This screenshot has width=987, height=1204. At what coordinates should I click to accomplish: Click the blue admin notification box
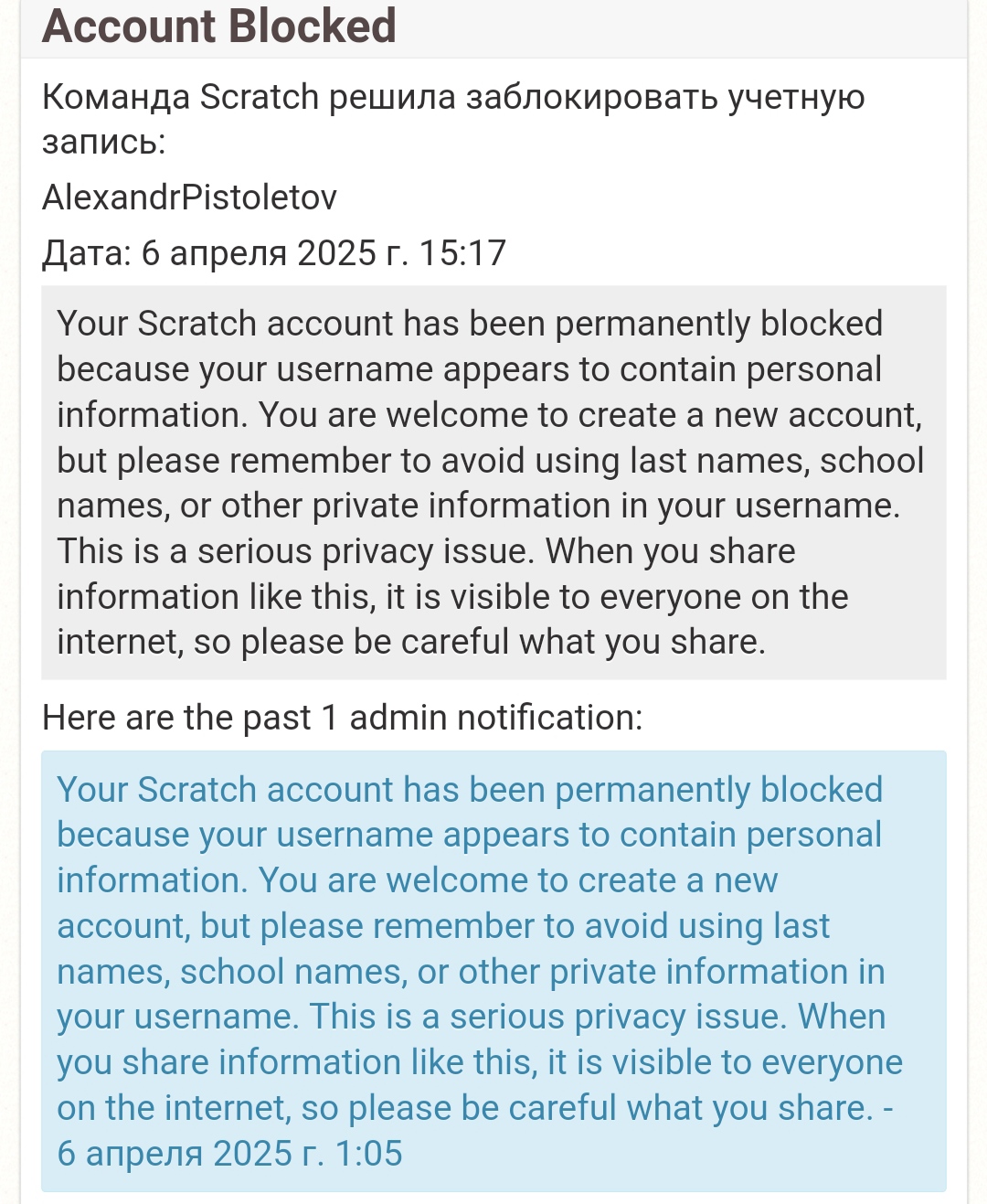(493, 971)
